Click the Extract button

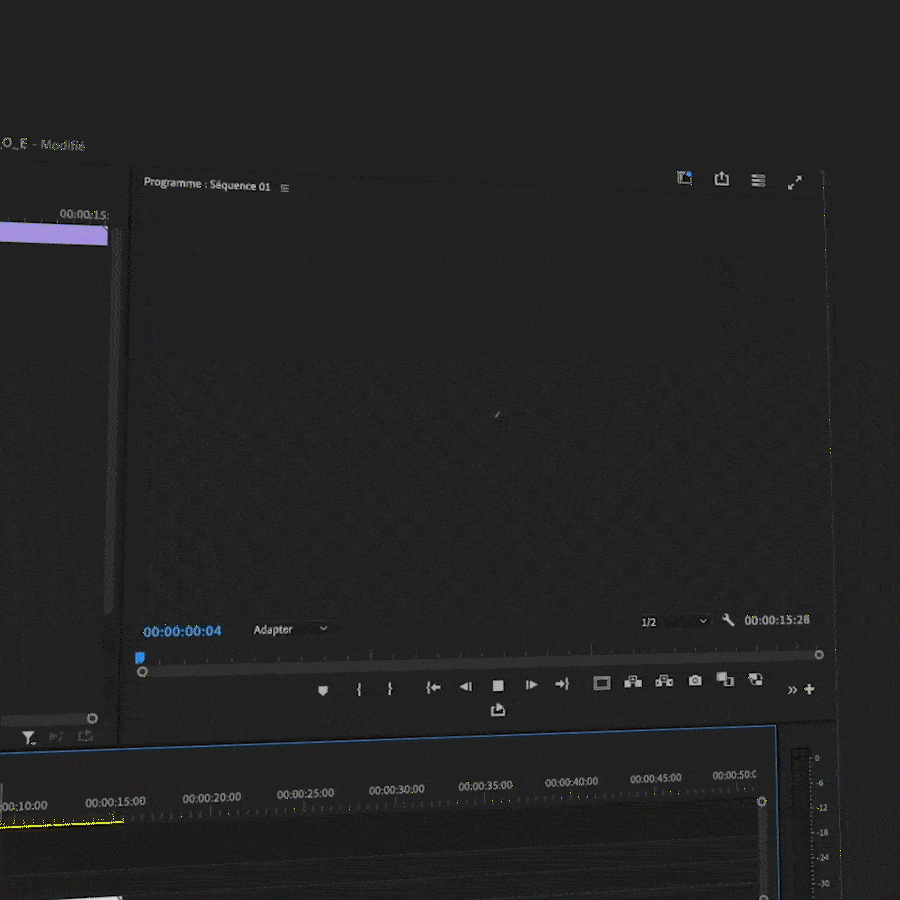click(x=664, y=682)
